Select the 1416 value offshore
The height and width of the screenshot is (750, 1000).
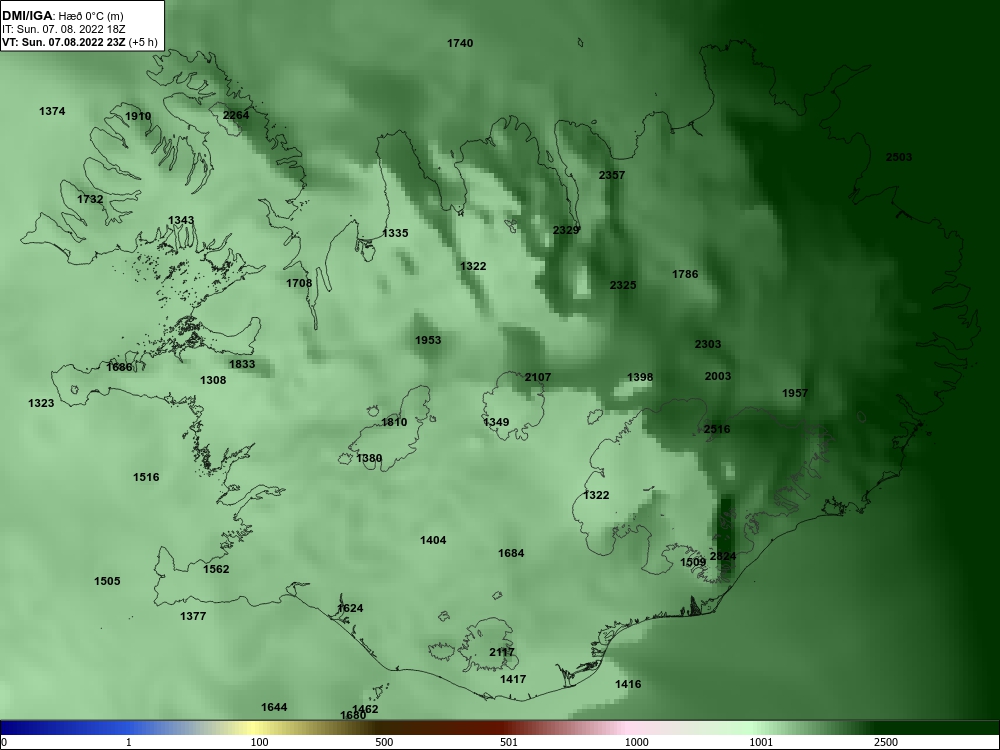pos(628,684)
